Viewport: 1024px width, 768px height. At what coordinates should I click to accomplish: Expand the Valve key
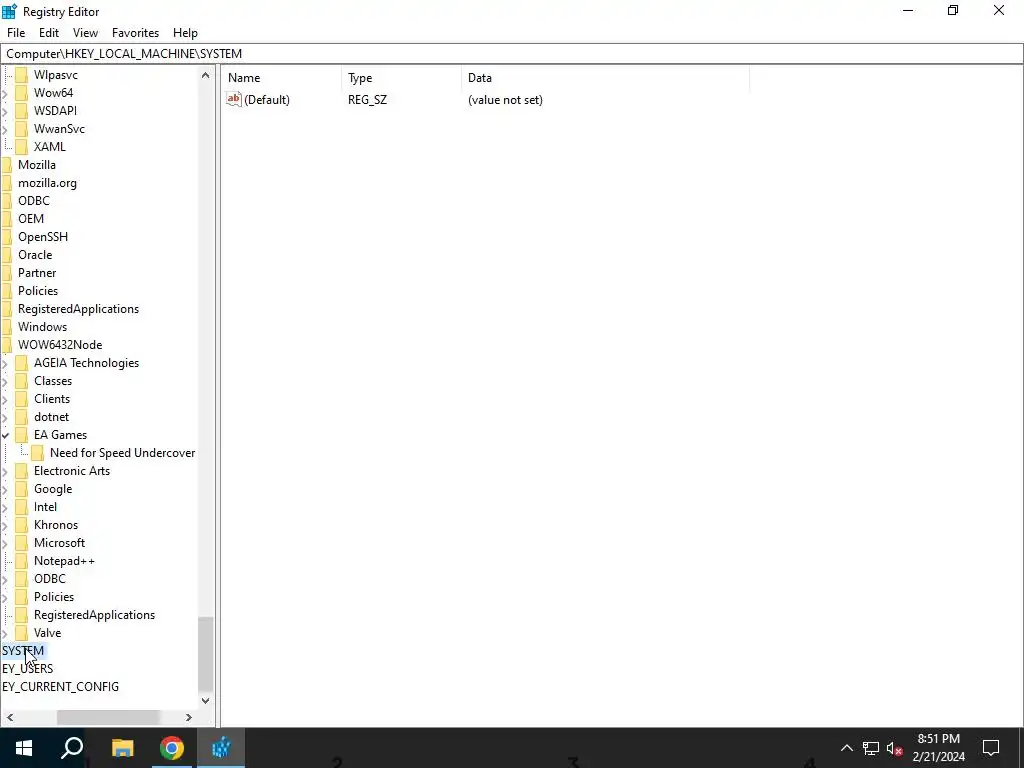click(6, 633)
